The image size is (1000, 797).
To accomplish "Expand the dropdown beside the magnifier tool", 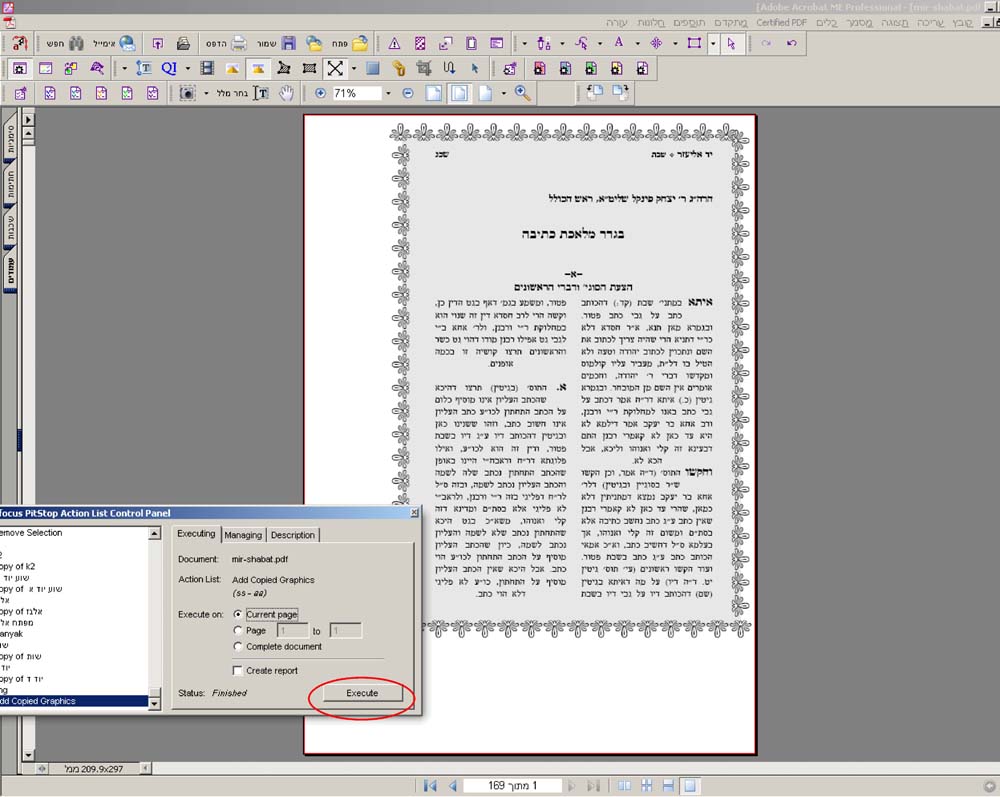I will [504, 93].
